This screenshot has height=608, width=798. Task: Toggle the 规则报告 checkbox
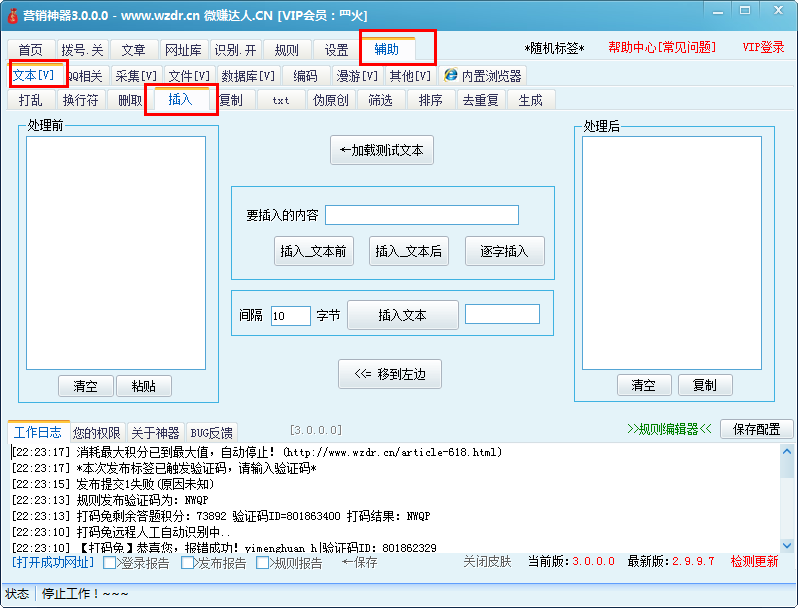(263, 563)
